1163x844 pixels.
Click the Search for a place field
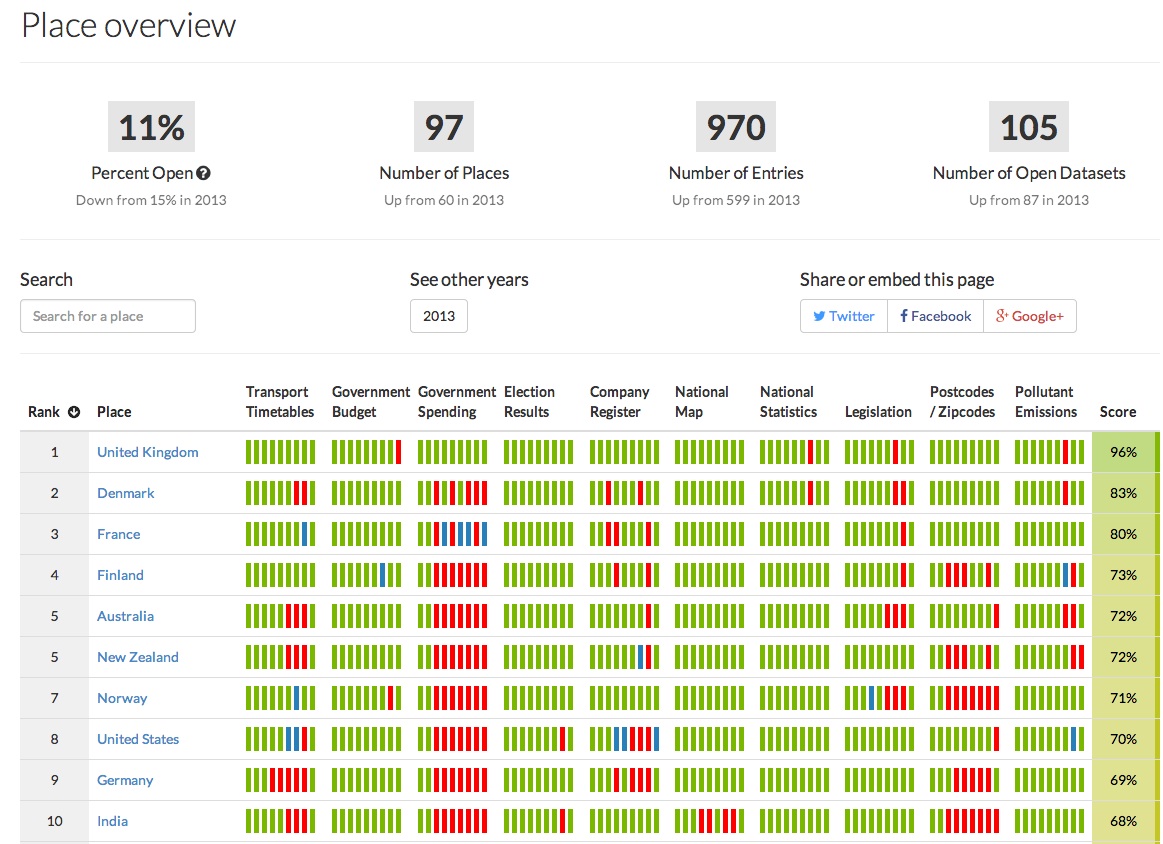point(108,316)
